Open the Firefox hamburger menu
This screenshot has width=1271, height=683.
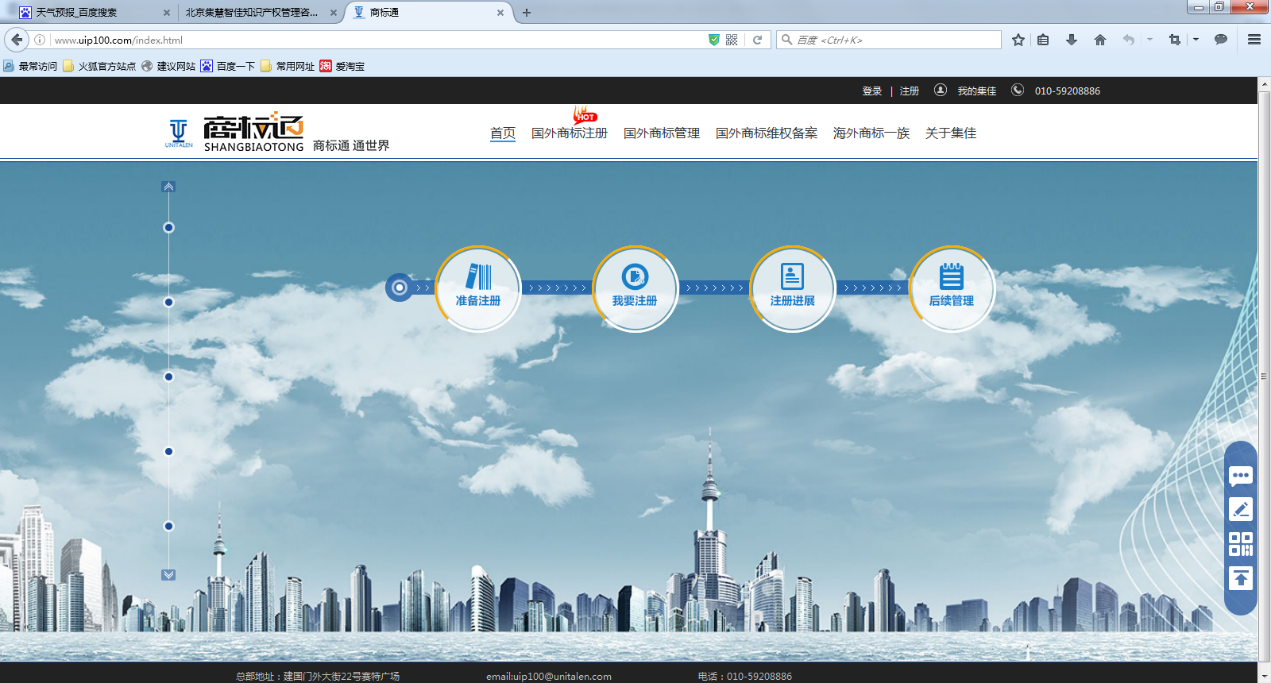coord(1254,40)
